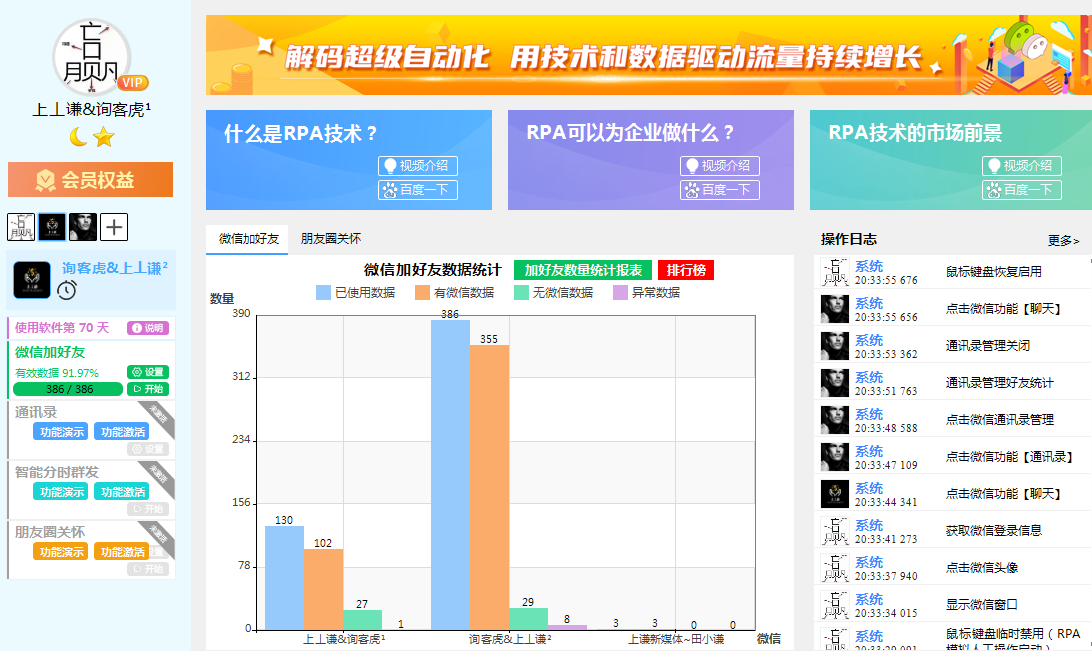Open 功能演示 for 智能分时群发

point(61,492)
